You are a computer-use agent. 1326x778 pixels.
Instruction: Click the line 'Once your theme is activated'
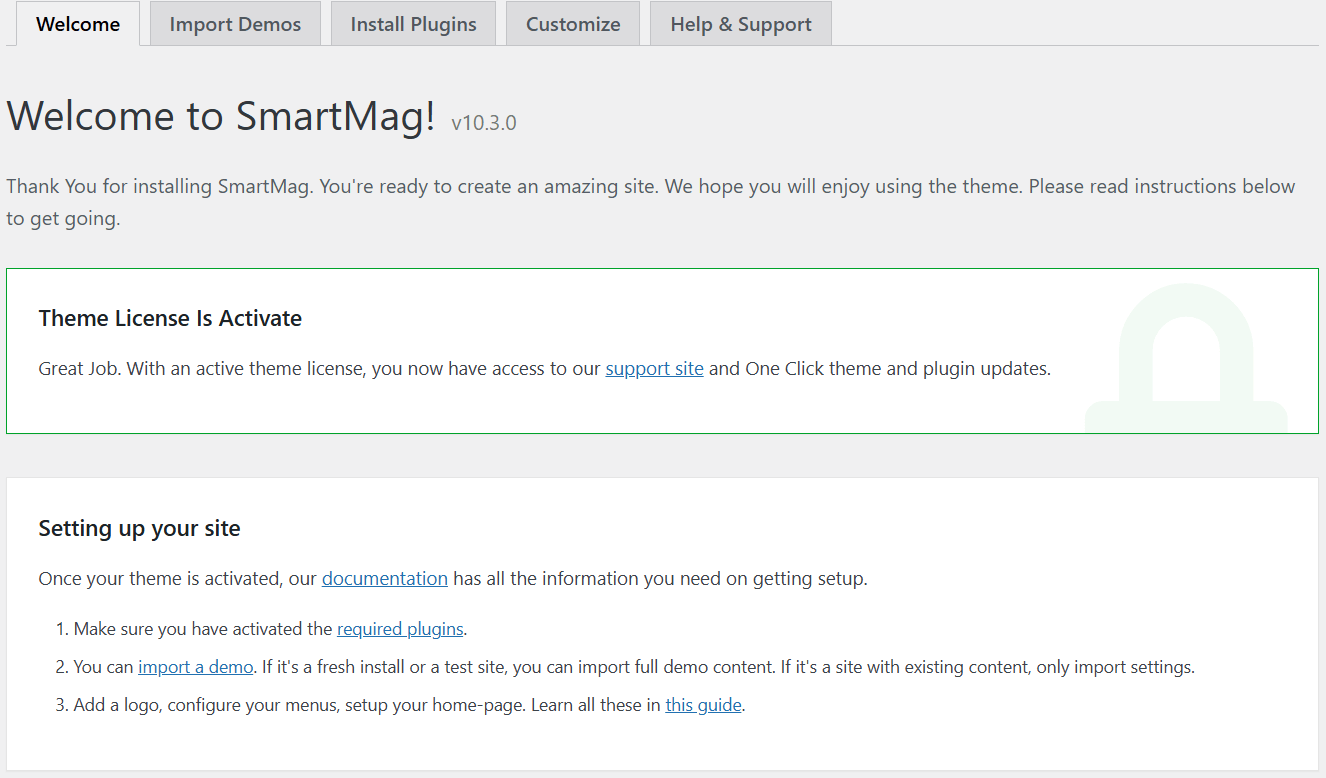[x=453, y=578]
